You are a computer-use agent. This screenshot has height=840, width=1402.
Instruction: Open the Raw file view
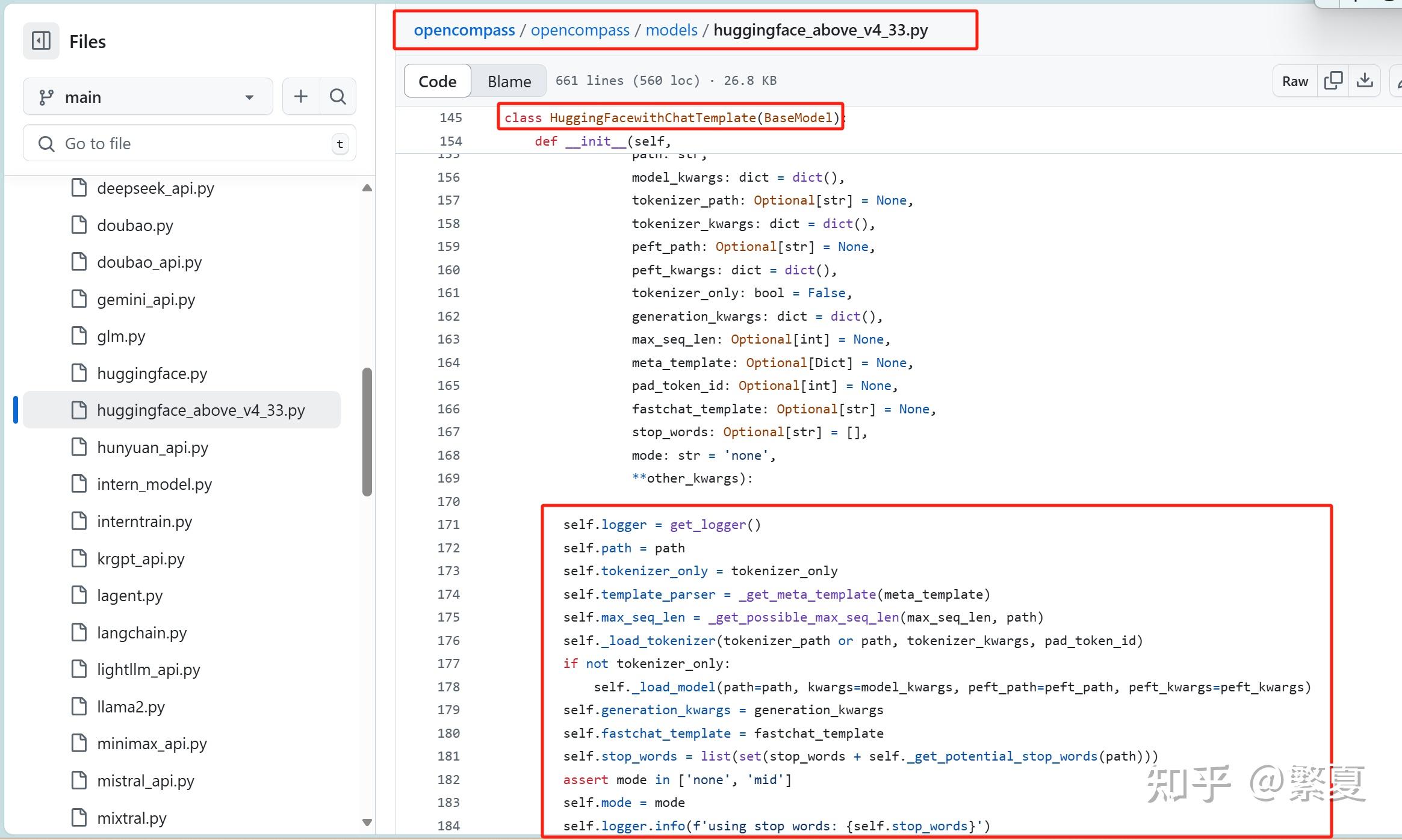click(1295, 81)
